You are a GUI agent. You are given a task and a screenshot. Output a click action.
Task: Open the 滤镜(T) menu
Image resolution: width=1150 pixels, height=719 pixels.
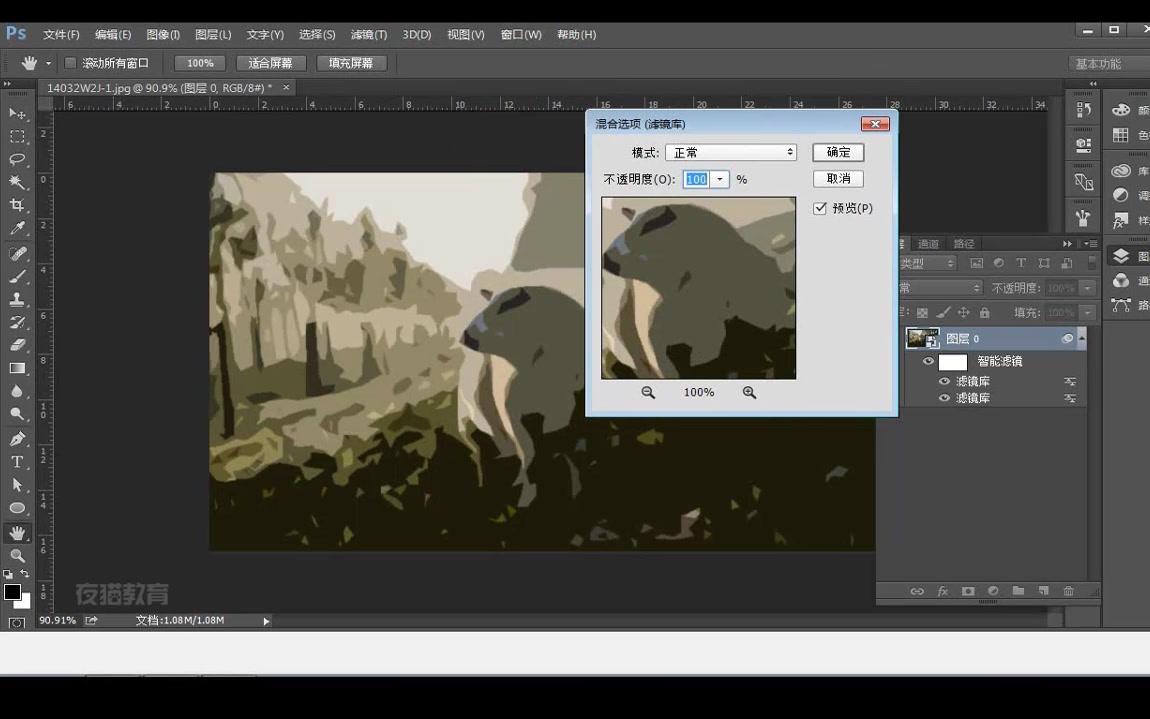pos(368,35)
